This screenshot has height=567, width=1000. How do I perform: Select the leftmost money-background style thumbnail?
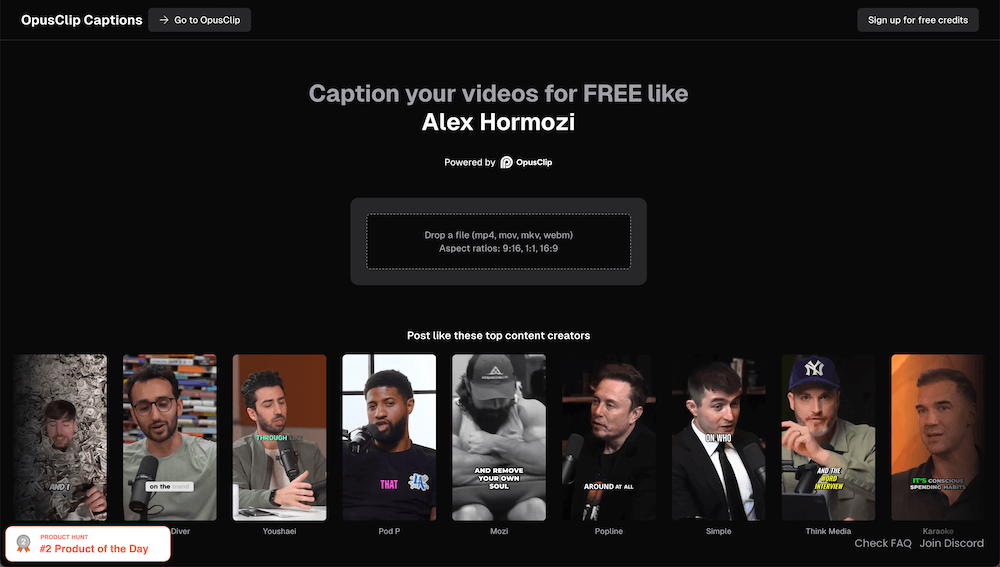coord(60,438)
